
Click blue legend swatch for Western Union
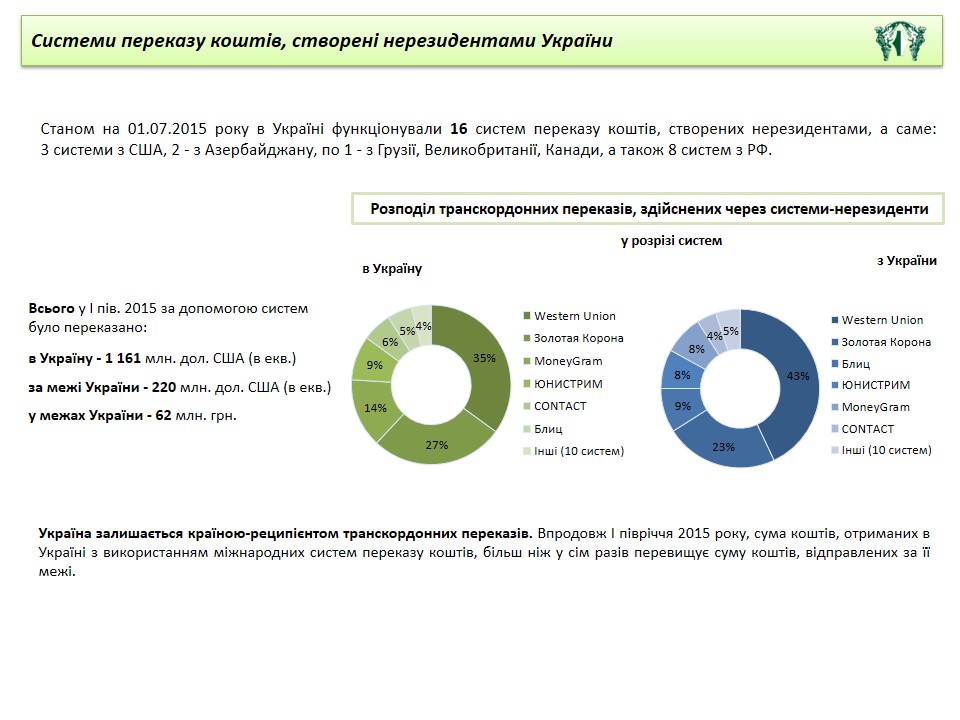click(834, 320)
